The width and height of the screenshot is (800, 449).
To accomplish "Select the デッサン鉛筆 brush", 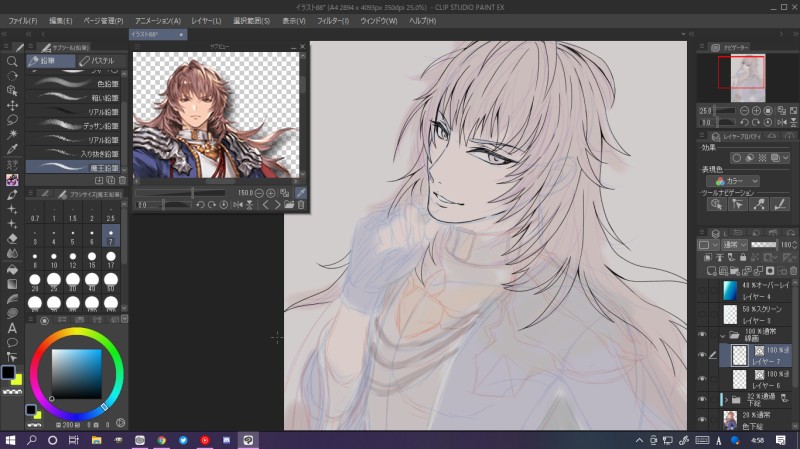I will (72, 126).
